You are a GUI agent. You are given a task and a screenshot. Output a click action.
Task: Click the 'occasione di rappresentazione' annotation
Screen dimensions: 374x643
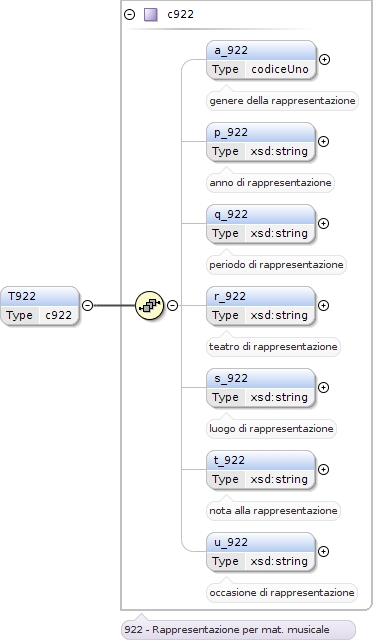click(x=282, y=593)
